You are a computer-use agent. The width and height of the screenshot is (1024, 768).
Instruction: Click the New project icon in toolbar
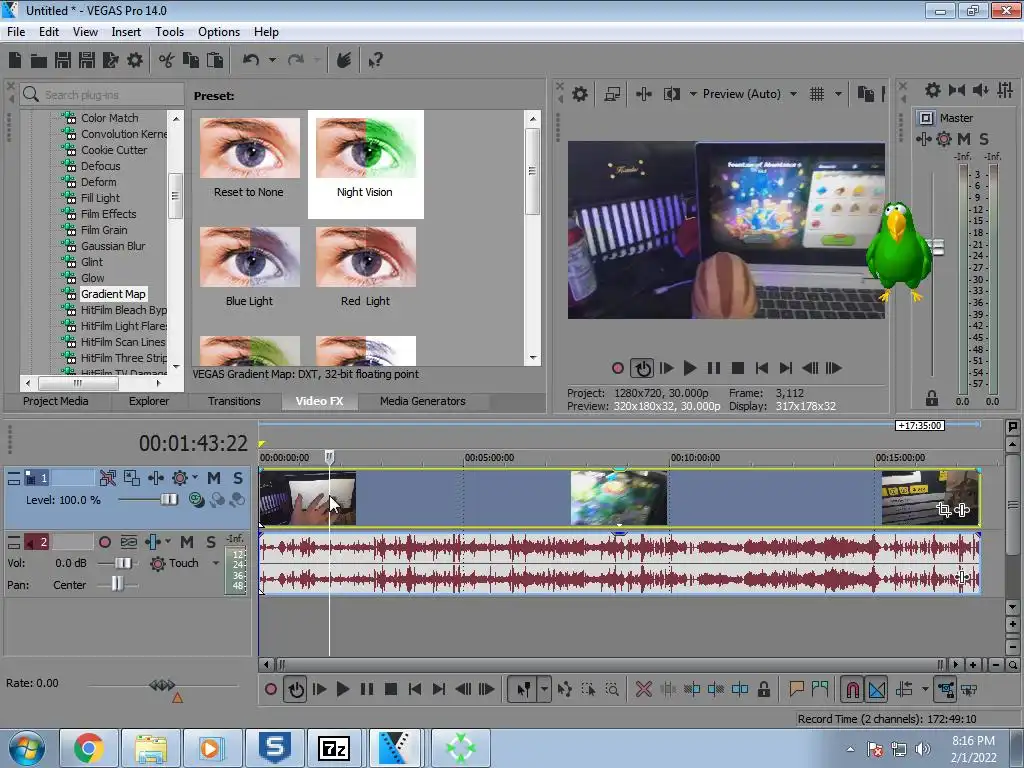click(15, 60)
